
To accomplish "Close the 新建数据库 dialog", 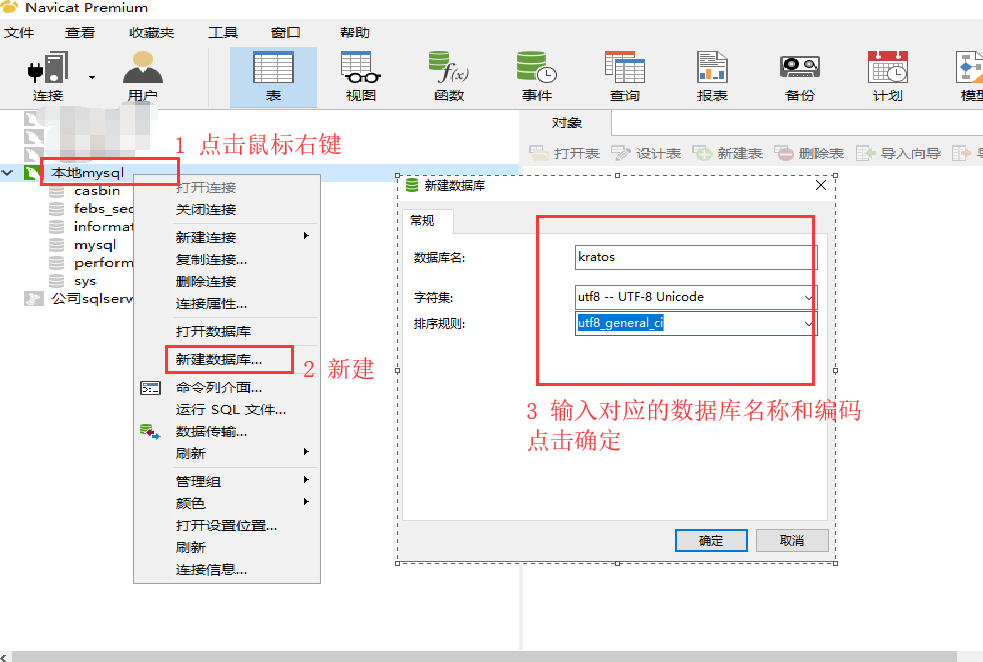I will [821, 186].
